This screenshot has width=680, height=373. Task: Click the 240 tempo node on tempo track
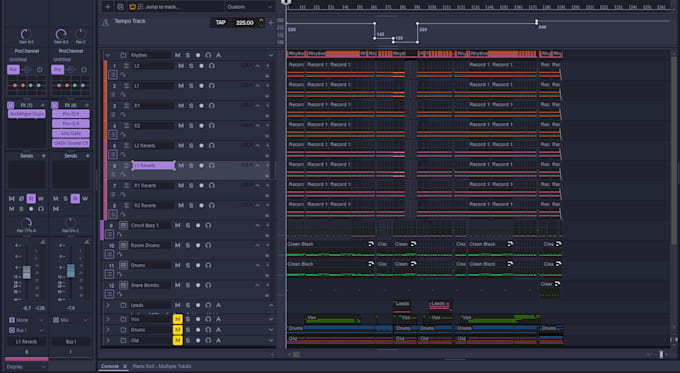pos(536,22)
